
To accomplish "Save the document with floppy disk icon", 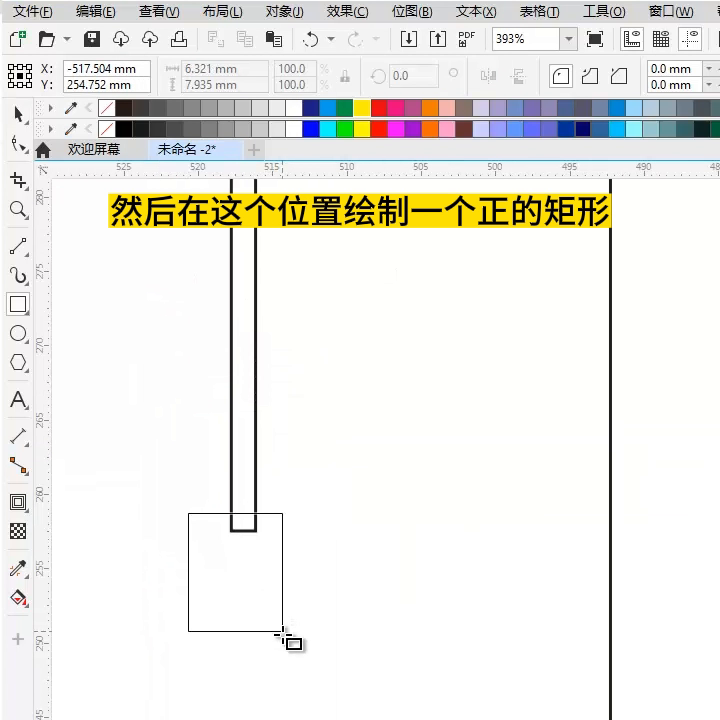I will [x=92, y=39].
